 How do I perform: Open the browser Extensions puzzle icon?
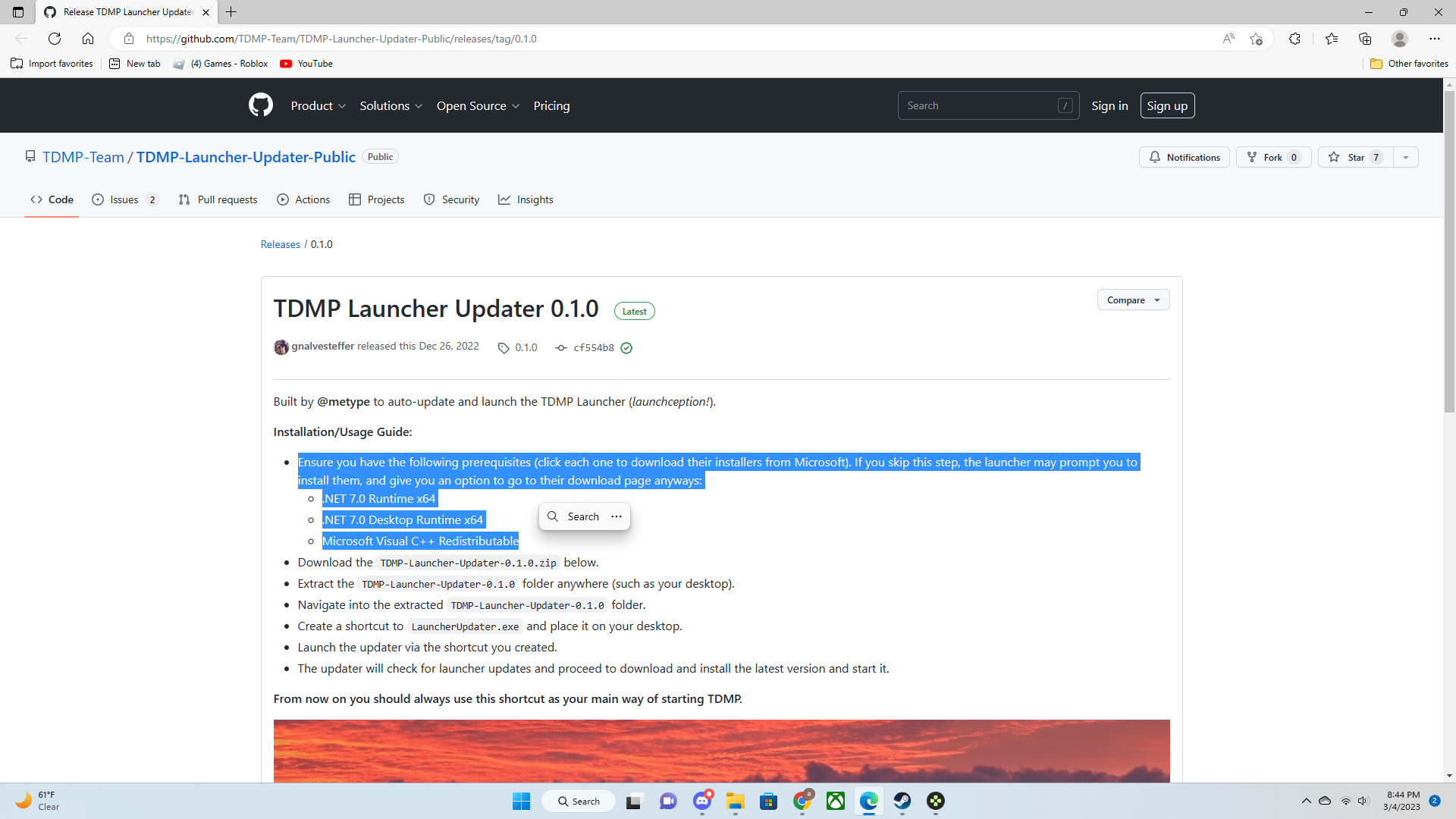click(x=1294, y=39)
